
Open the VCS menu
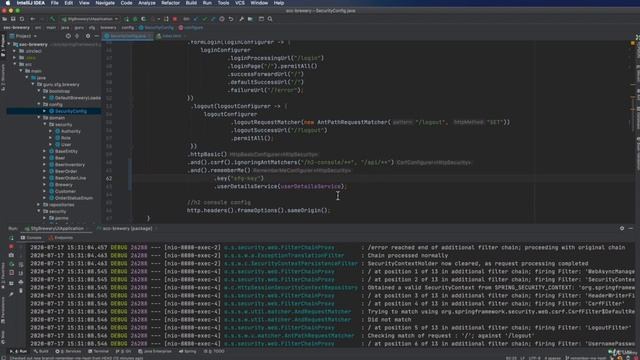click(240, 3)
